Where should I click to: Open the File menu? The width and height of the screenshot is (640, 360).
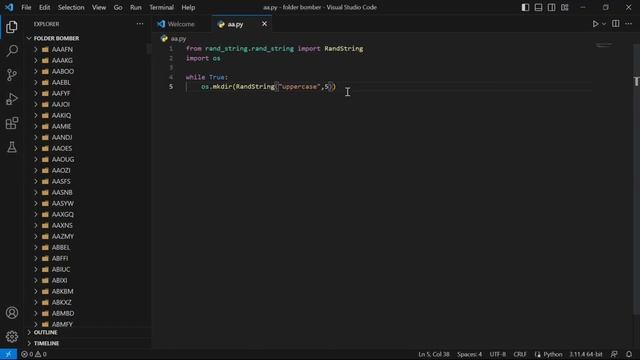click(x=26, y=7)
